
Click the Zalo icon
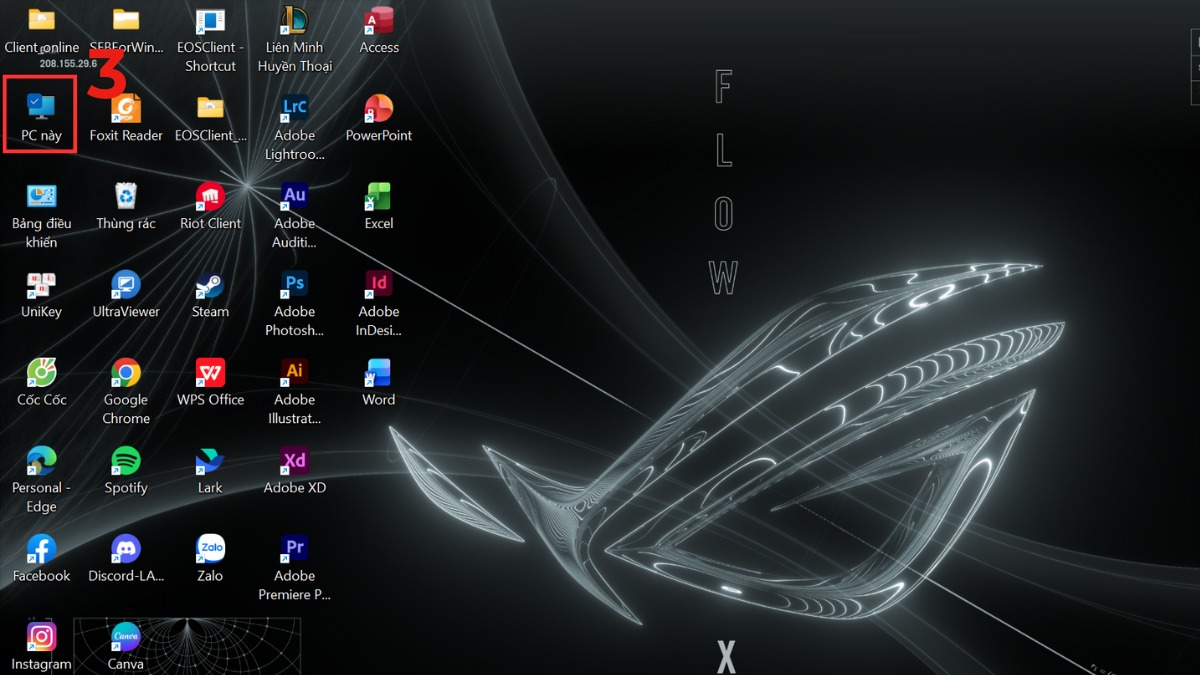[x=210, y=548]
